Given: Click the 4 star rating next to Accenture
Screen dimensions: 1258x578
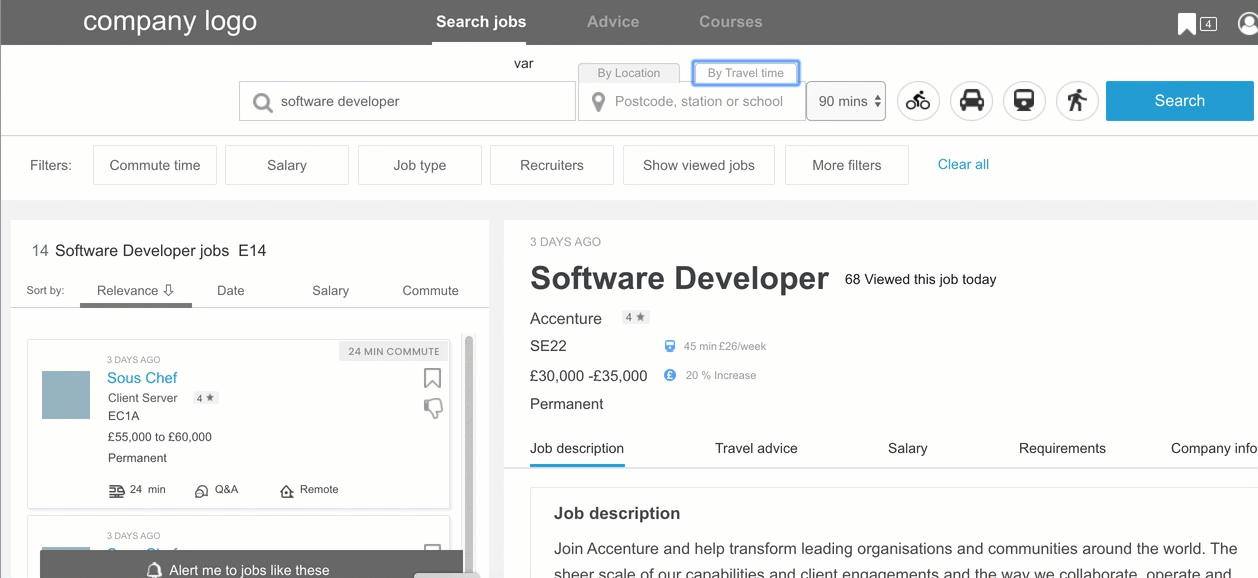Looking at the screenshot, I should (635, 317).
